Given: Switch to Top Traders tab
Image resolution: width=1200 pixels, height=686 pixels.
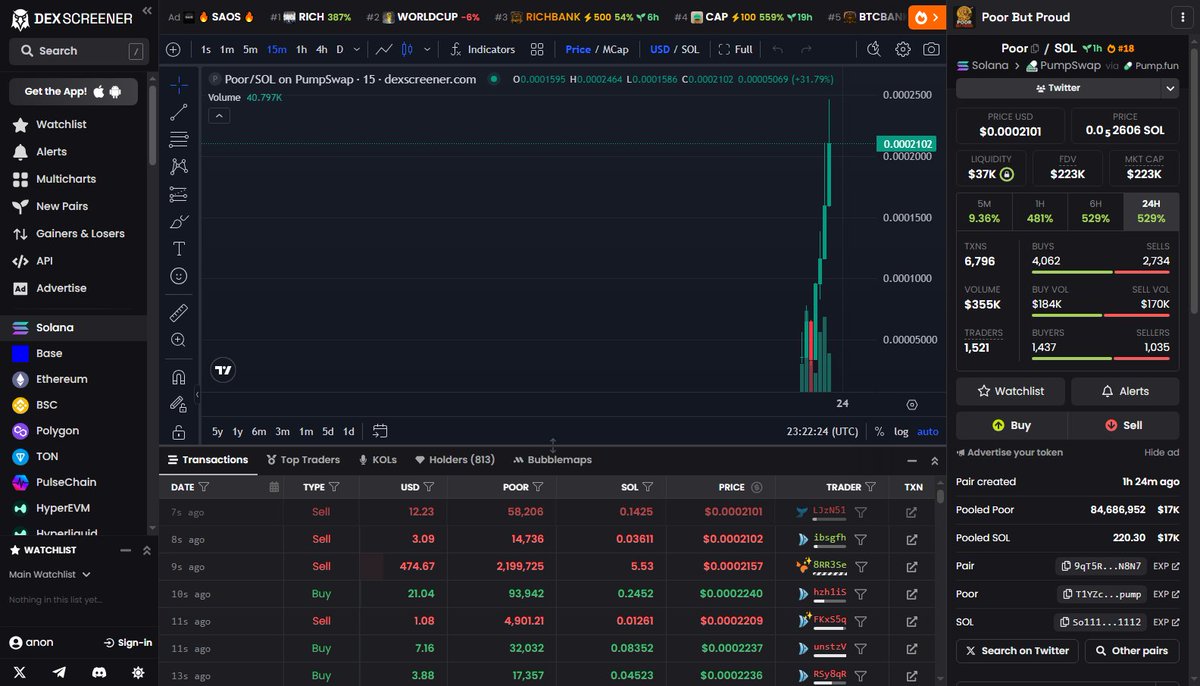Looking at the screenshot, I should [302, 460].
